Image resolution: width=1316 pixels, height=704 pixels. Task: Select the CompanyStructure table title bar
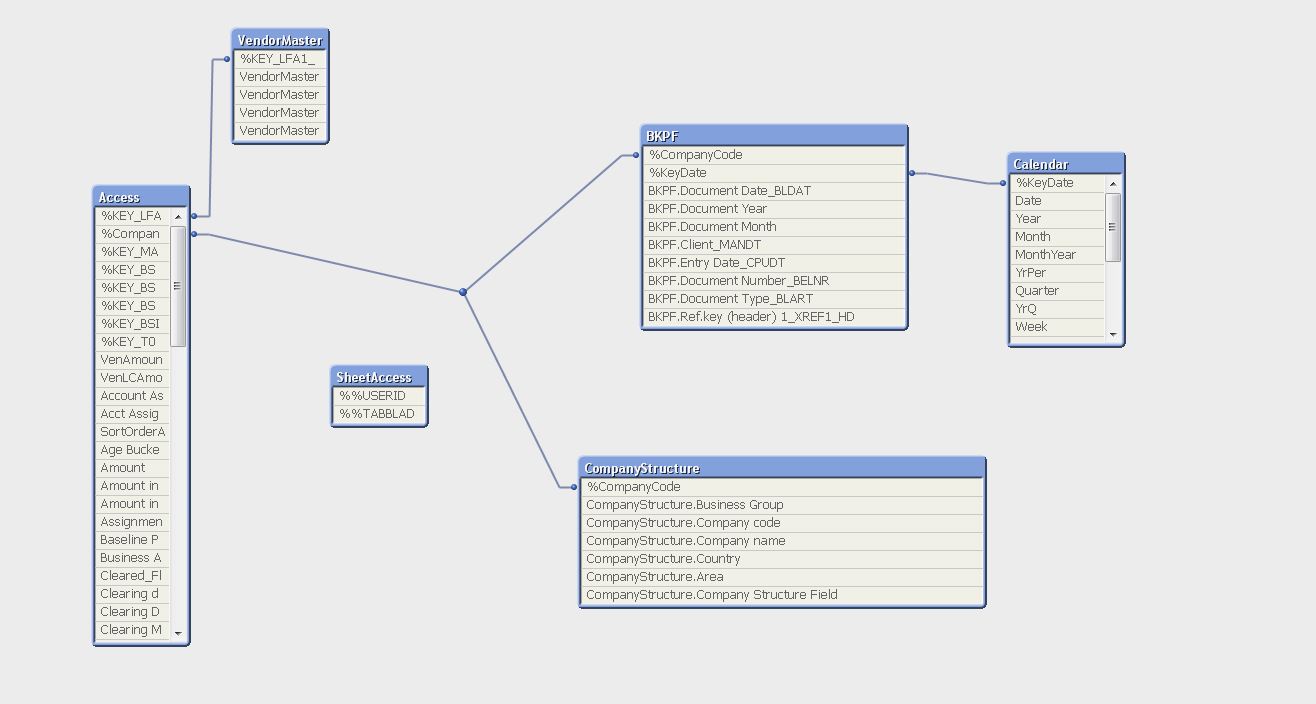click(782, 468)
